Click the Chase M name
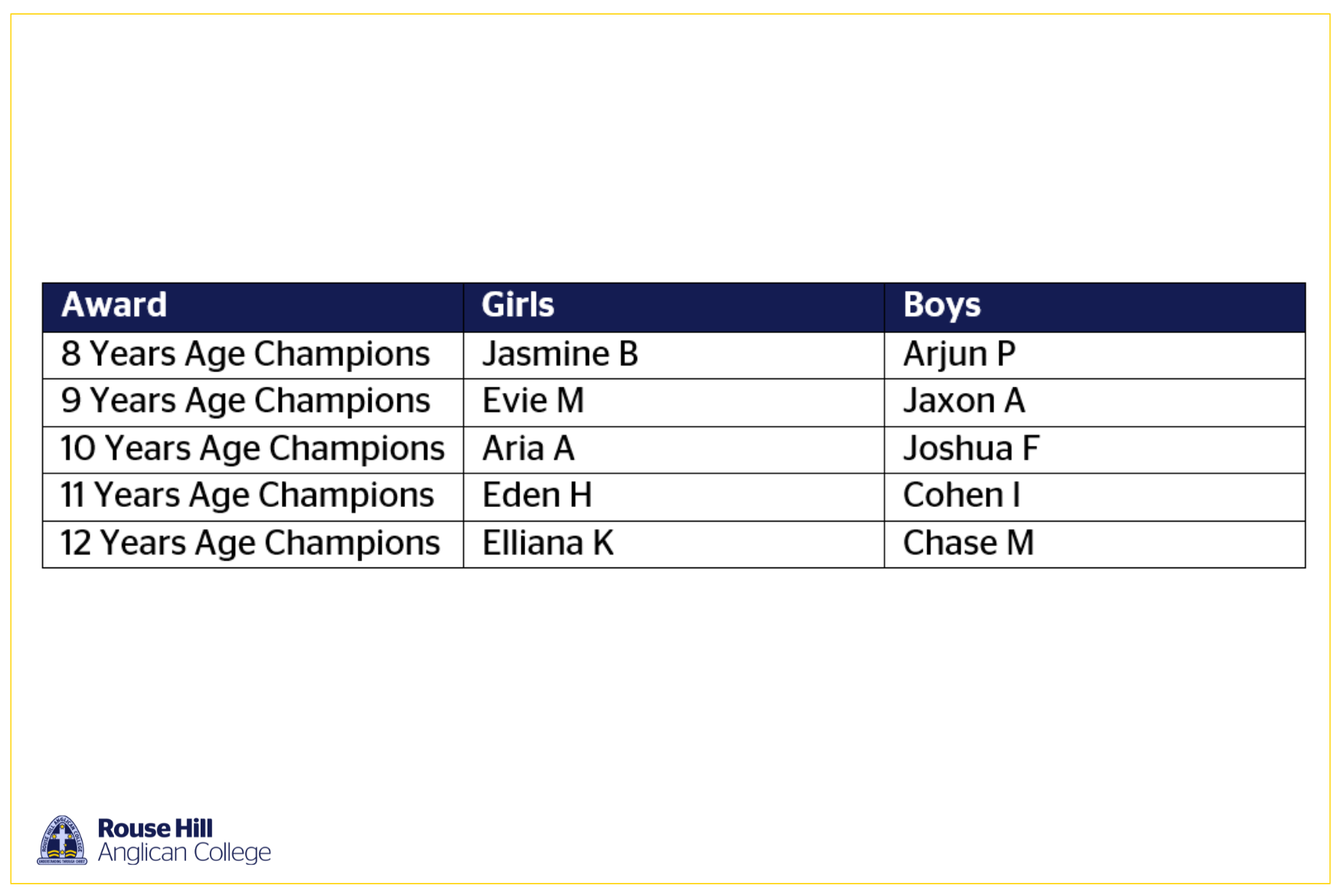Image resolution: width=1344 pixels, height=896 pixels. click(x=968, y=543)
